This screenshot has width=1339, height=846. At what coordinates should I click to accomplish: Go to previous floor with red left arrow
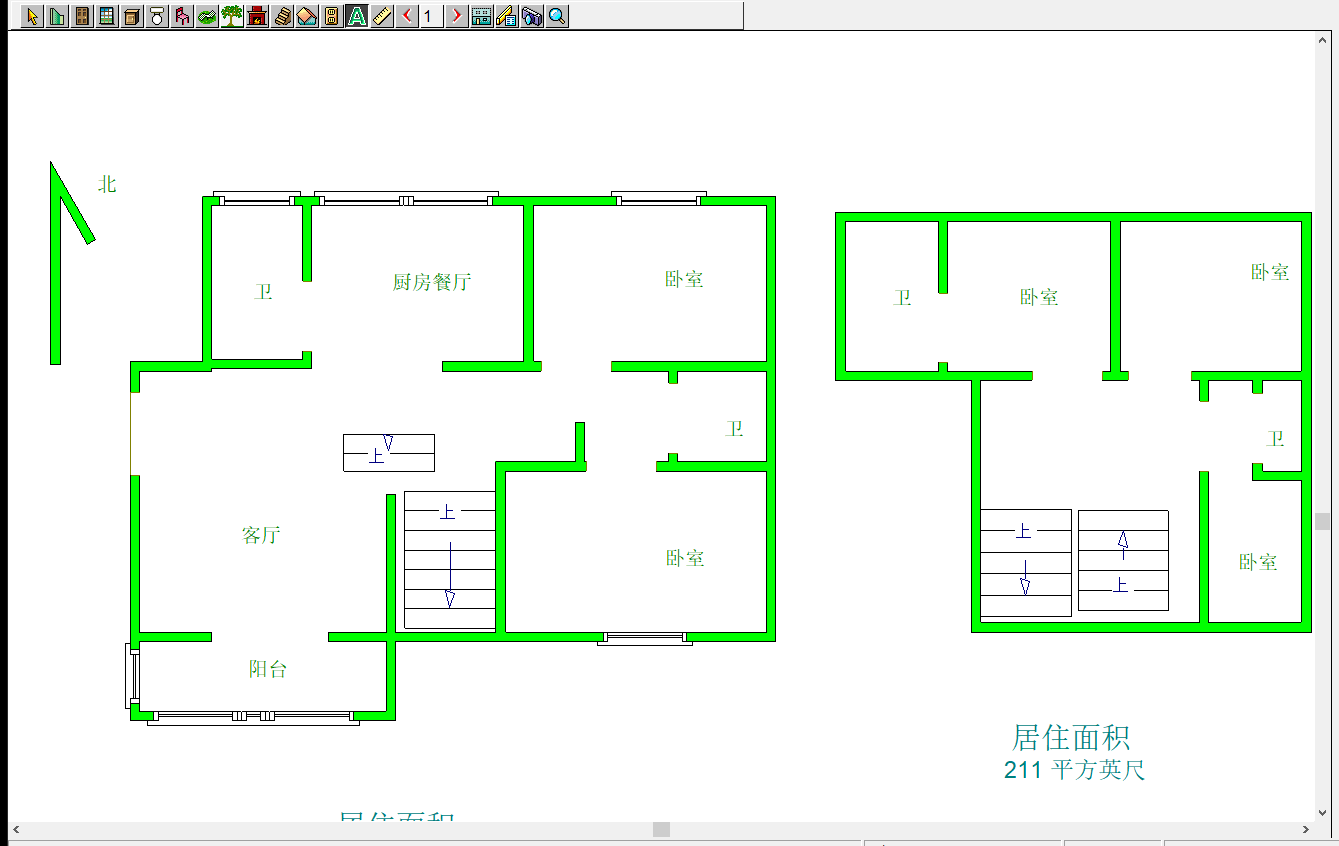click(407, 16)
